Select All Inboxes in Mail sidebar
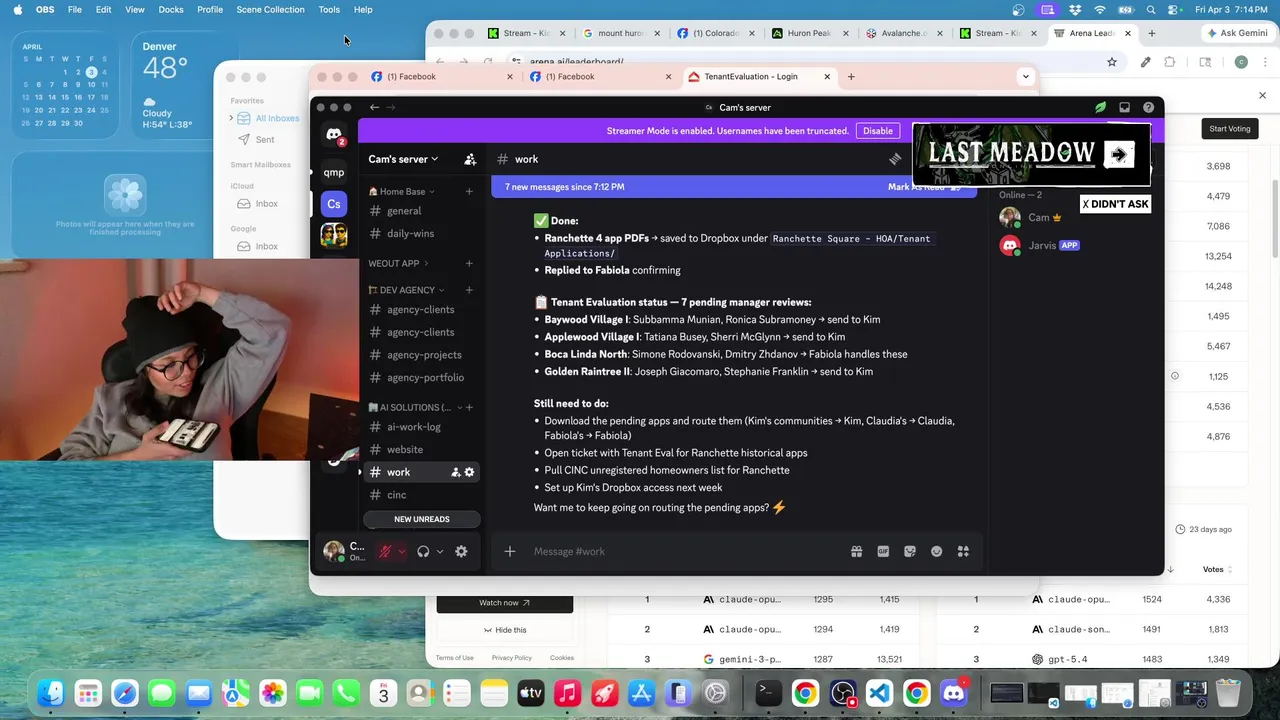 (268, 118)
